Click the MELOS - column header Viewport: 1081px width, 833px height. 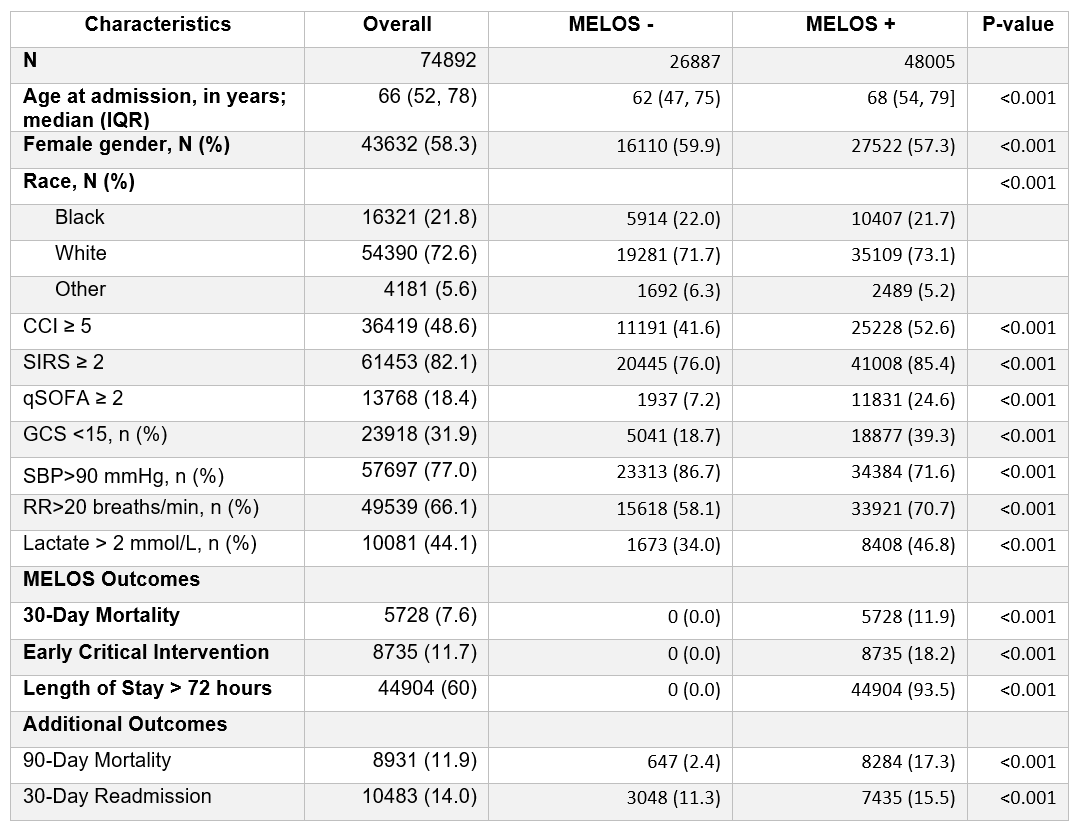point(610,24)
